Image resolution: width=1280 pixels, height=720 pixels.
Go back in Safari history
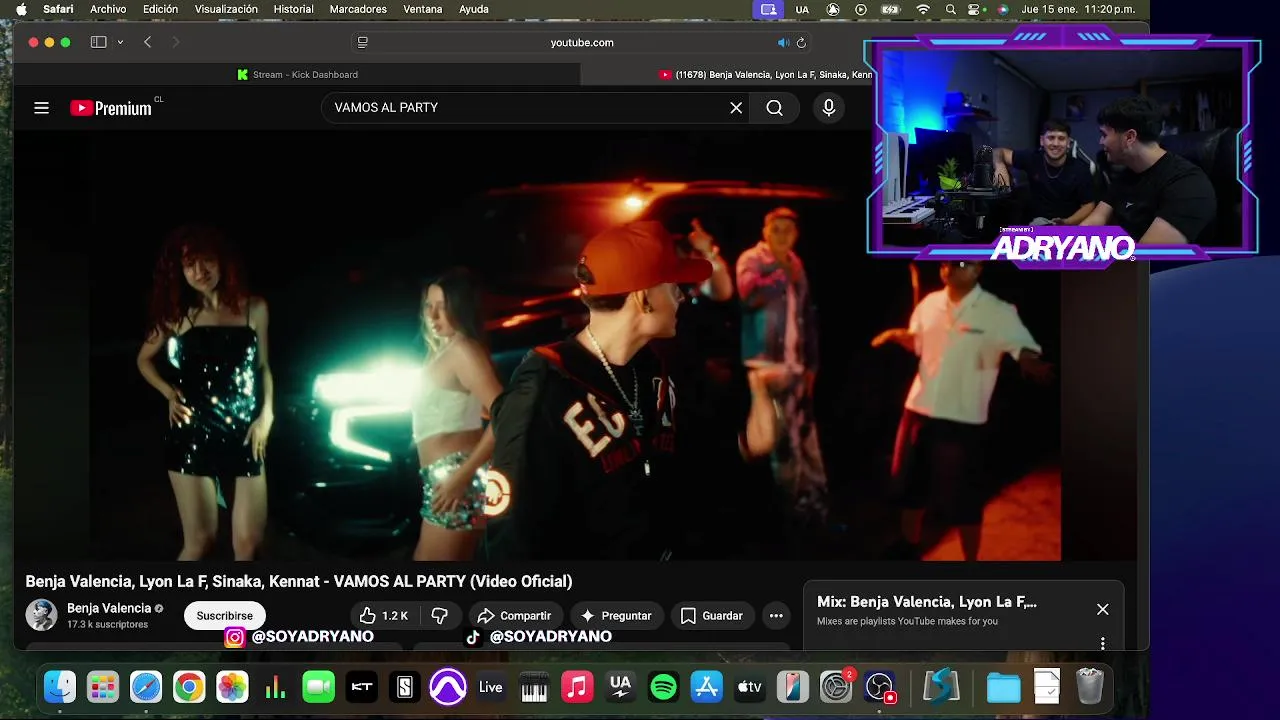click(147, 42)
